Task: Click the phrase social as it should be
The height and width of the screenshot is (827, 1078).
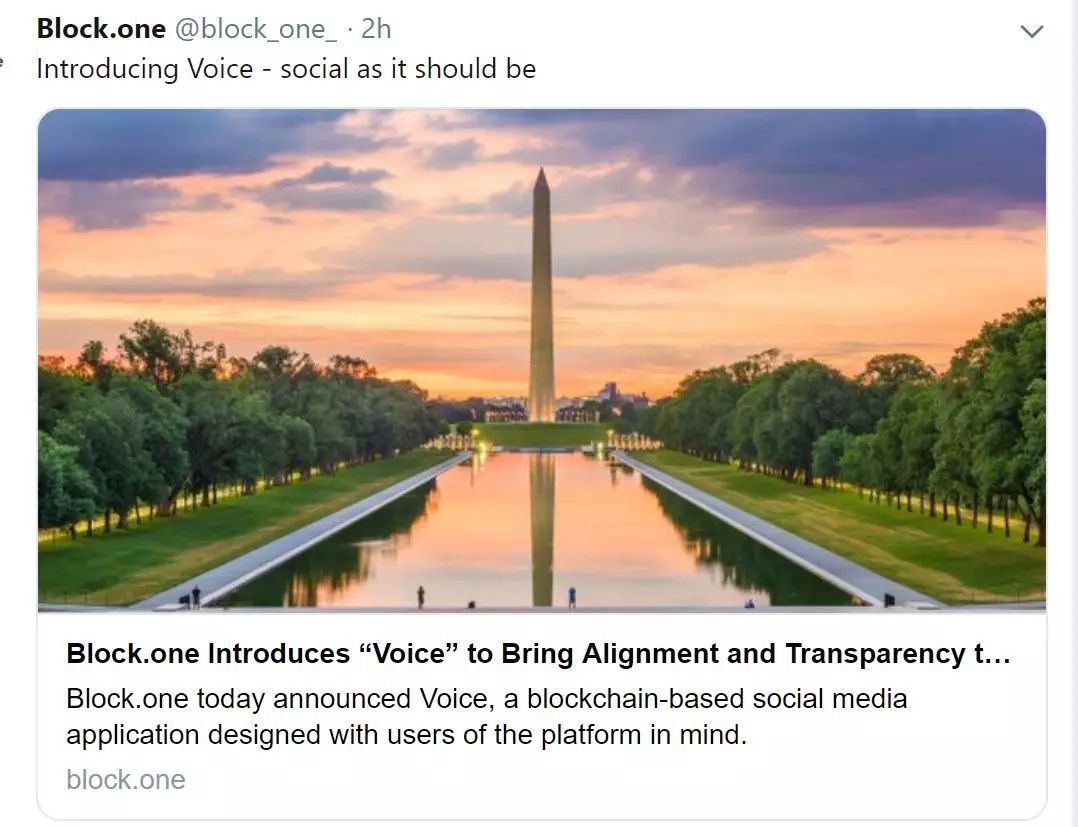Action: click(x=408, y=69)
